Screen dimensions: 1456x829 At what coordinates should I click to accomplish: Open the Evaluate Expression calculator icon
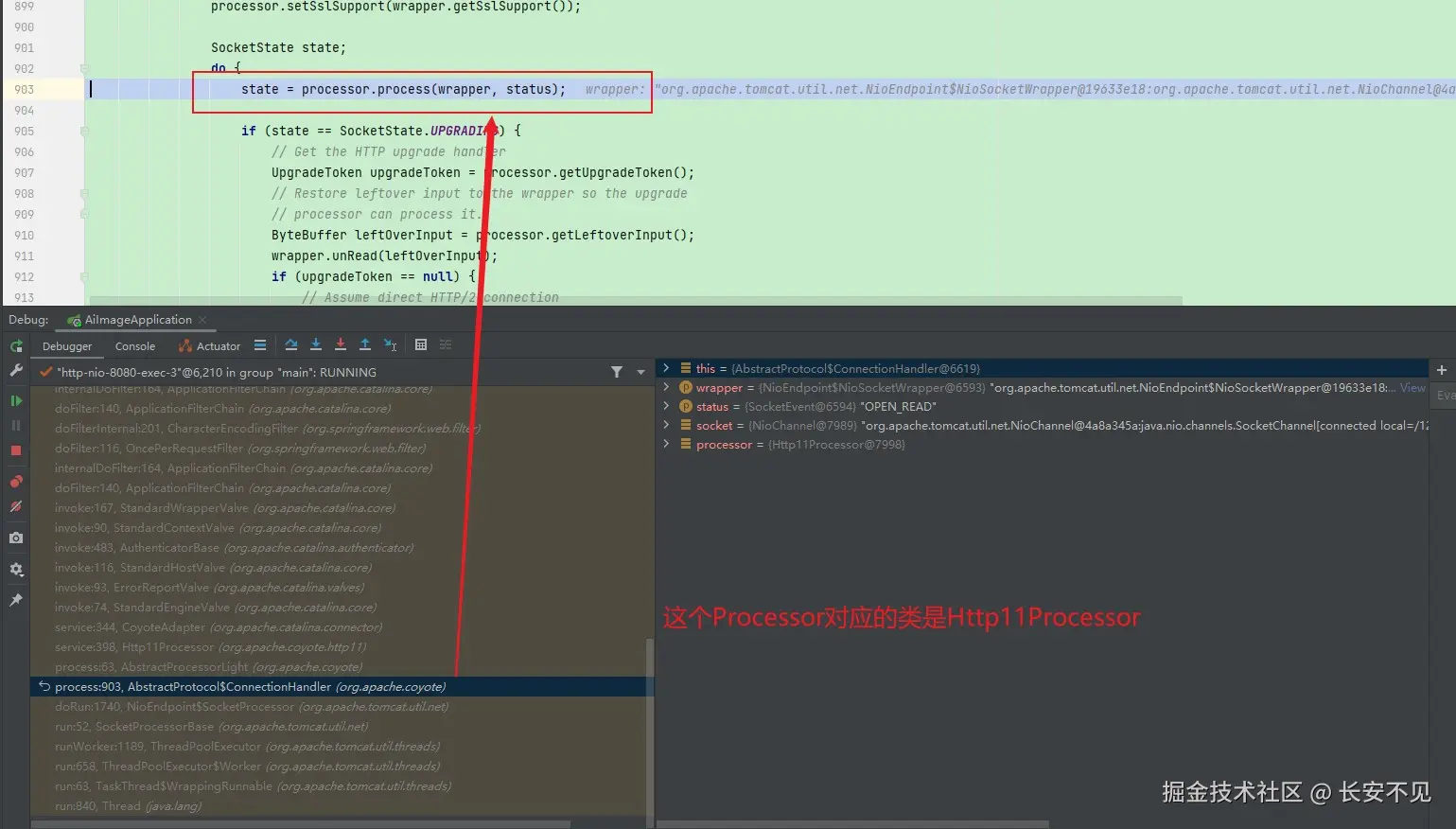tap(421, 345)
